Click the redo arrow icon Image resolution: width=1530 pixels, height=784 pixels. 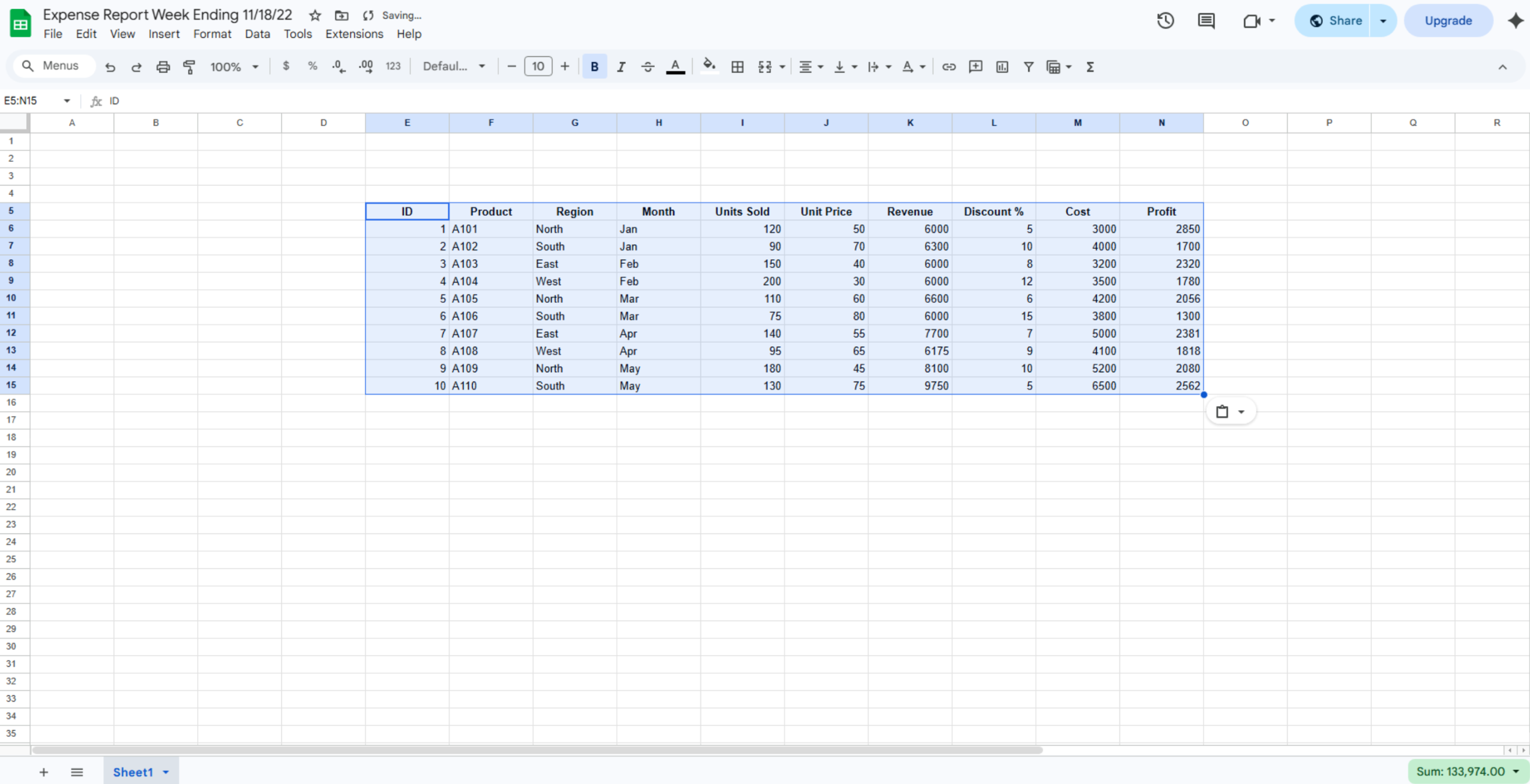(136, 67)
